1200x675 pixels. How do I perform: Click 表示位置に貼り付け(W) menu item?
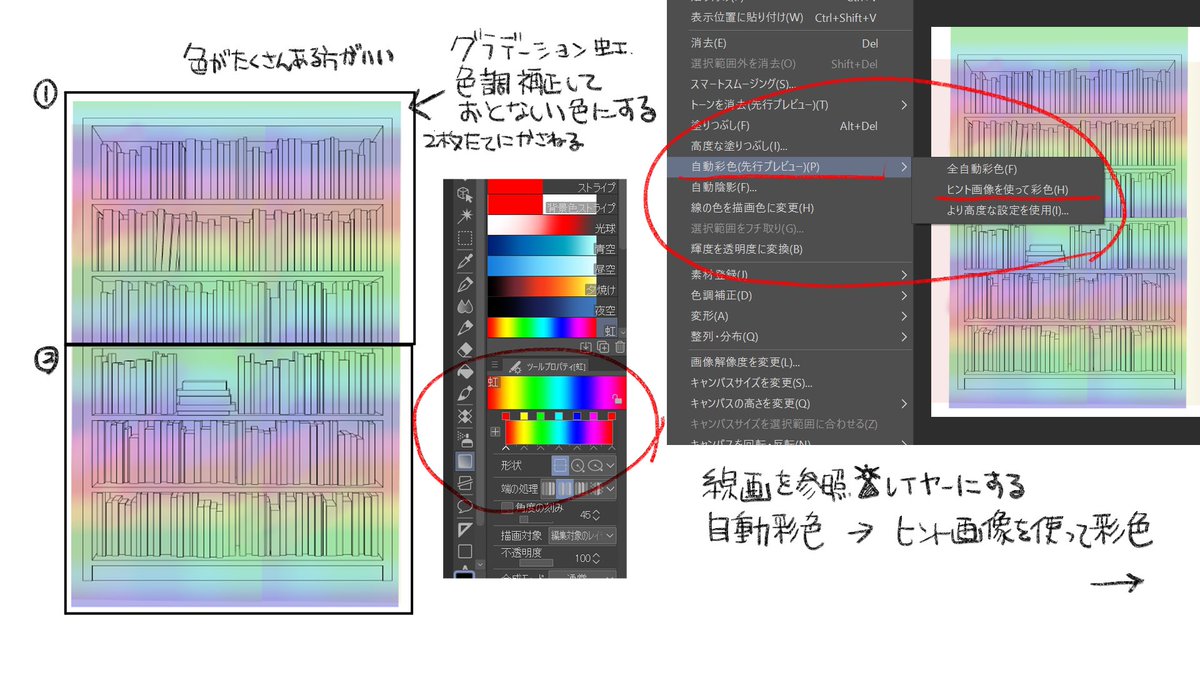click(x=790, y=17)
